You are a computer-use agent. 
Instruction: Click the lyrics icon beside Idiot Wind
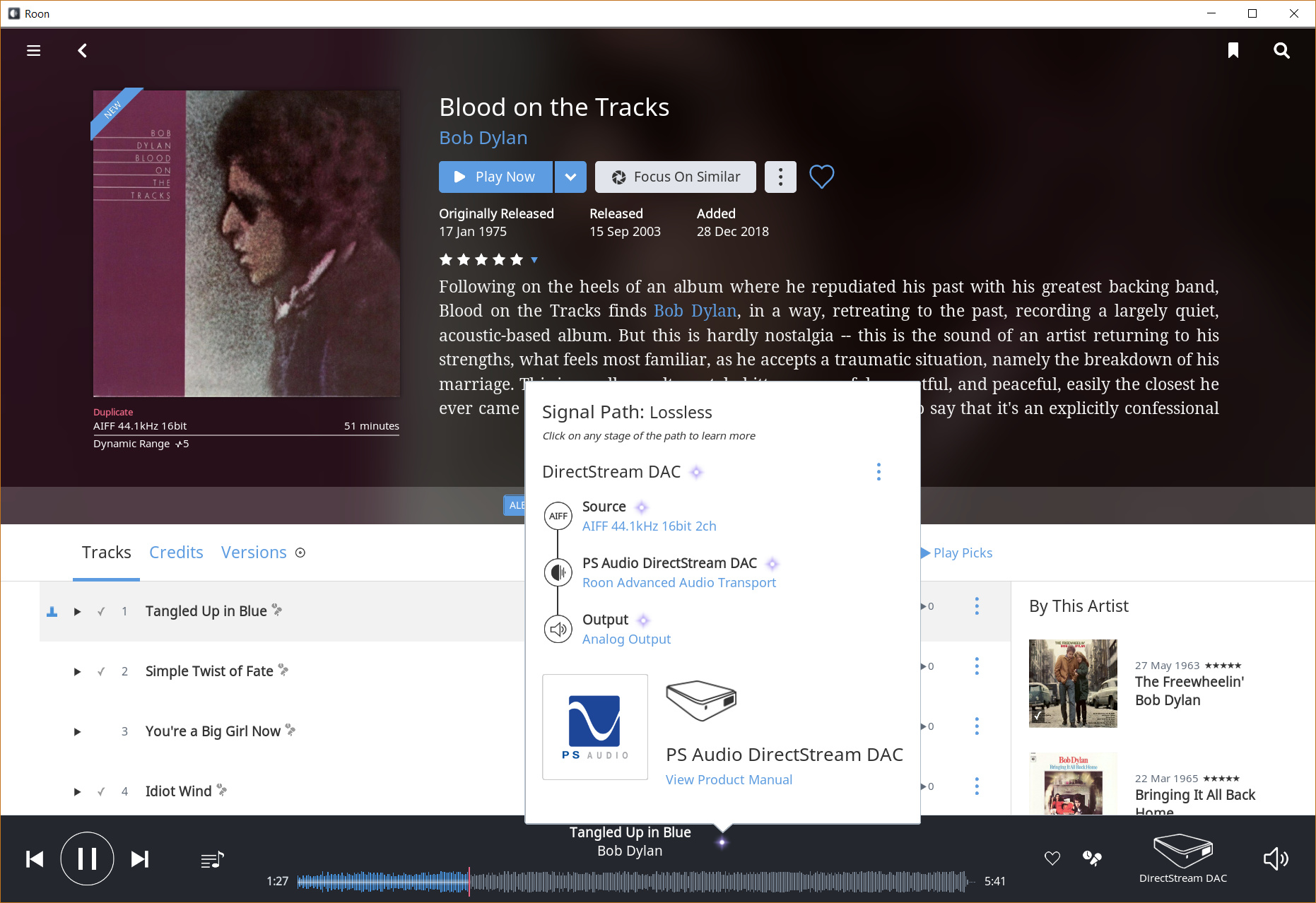tap(222, 790)
